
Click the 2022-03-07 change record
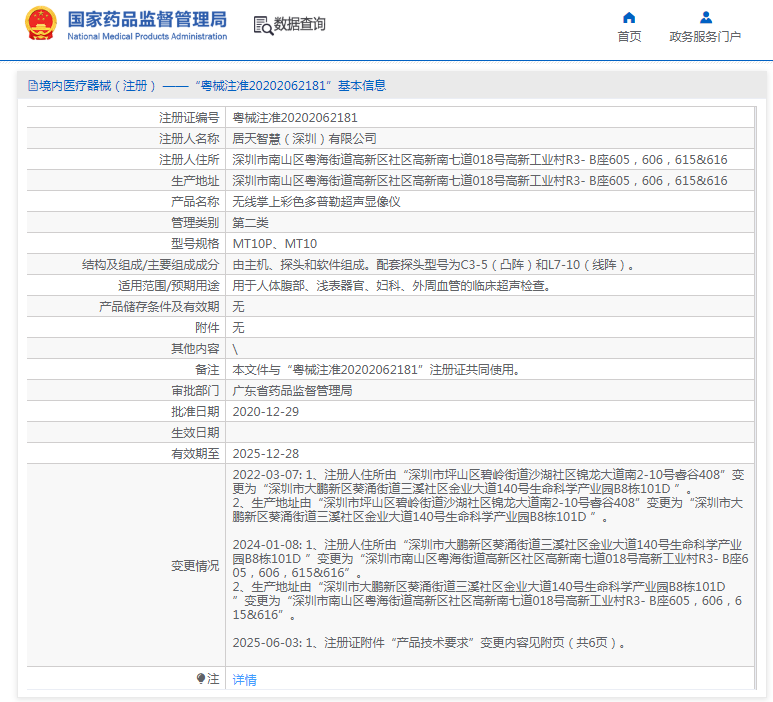[x=489, y=496]
